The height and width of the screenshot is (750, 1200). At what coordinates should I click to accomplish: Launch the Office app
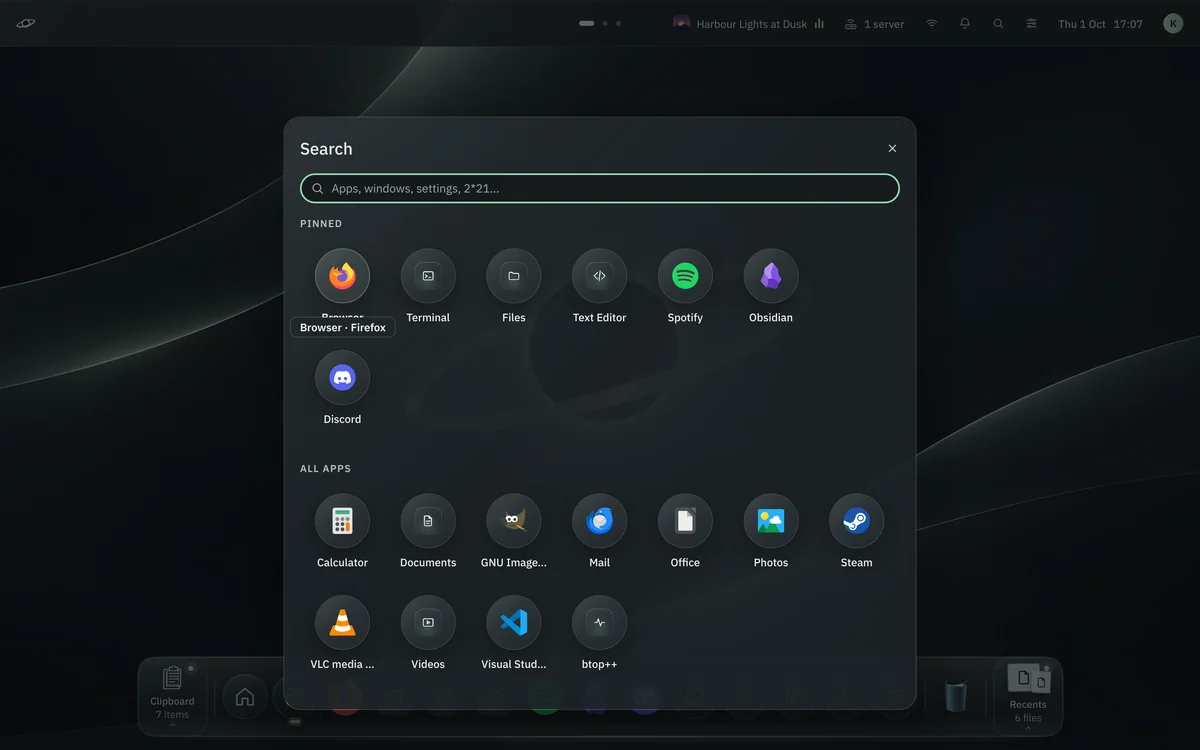tap(685, 521)
